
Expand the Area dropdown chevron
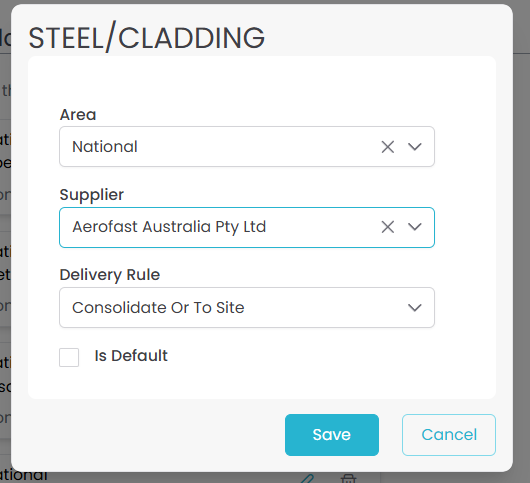(x=414, y=147)
